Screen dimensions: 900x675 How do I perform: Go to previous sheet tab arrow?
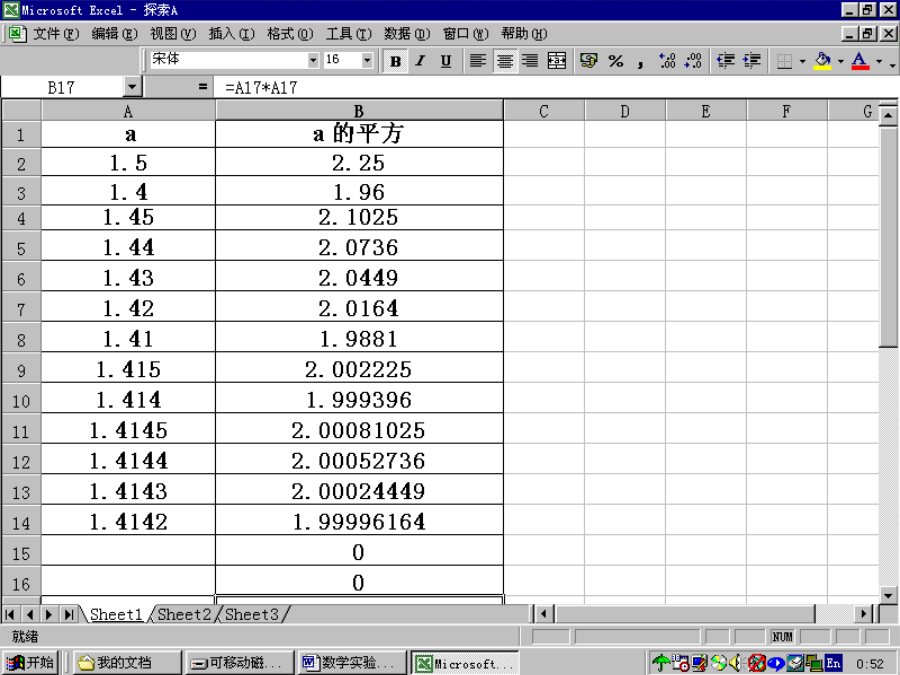click(30, 615)
